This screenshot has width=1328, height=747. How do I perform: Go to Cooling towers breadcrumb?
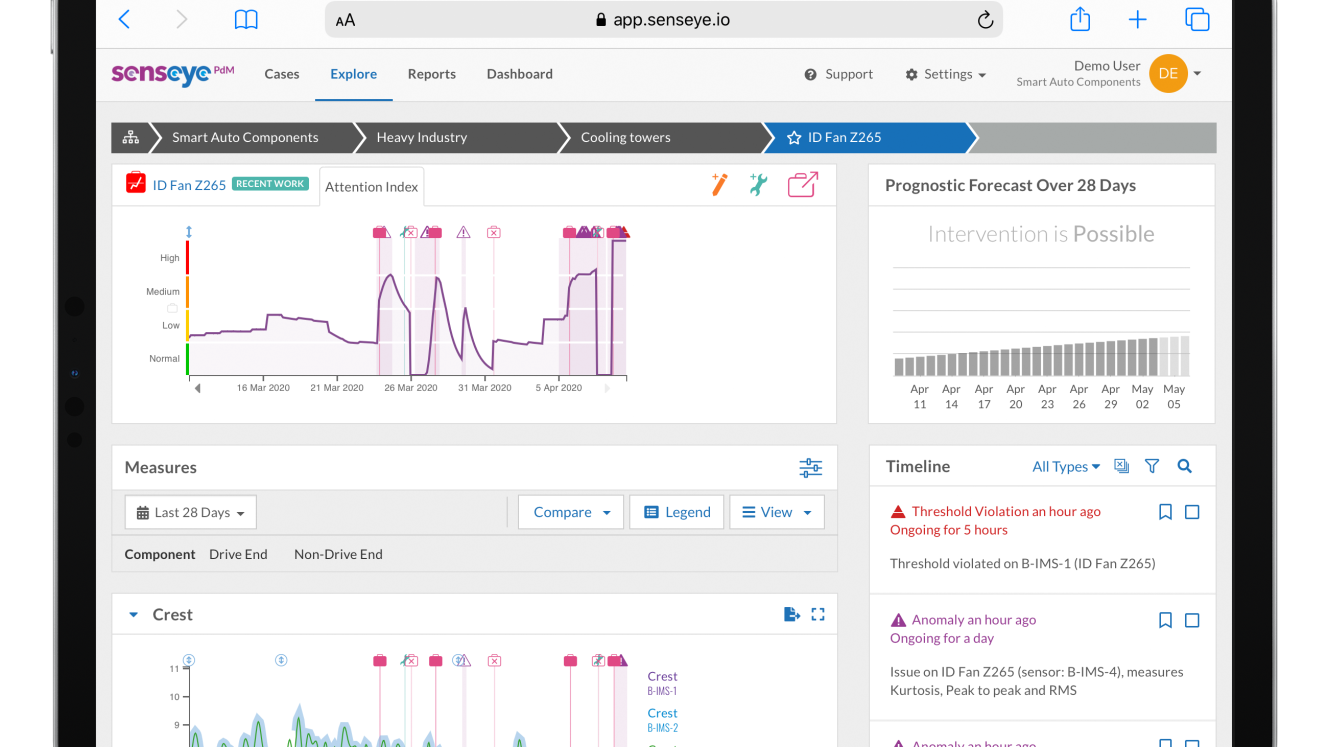tap(626, 138)
